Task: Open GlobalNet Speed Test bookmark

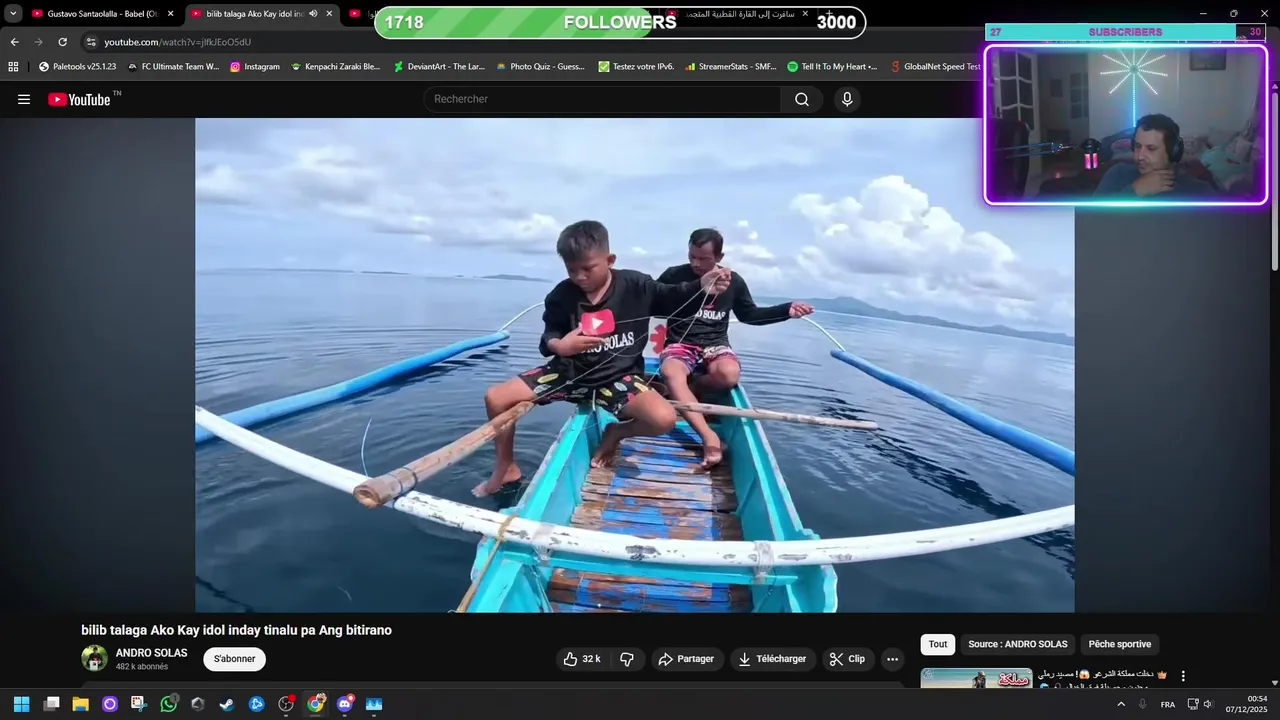Action: coord(935,67)
